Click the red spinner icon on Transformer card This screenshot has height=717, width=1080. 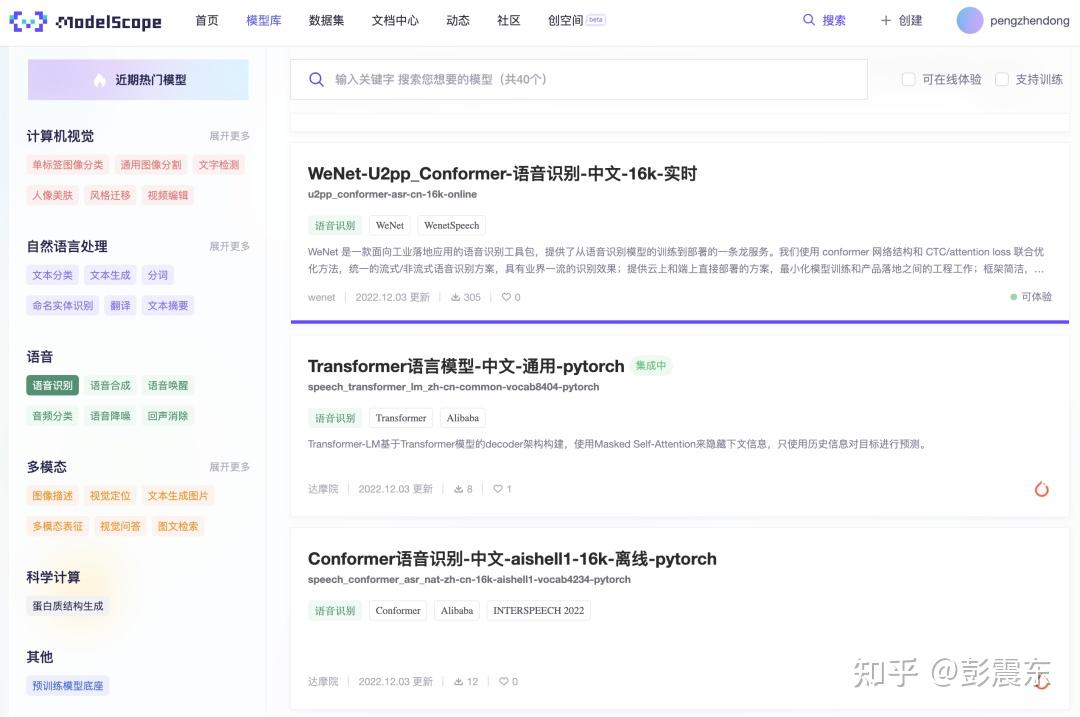pos(1041,489)
